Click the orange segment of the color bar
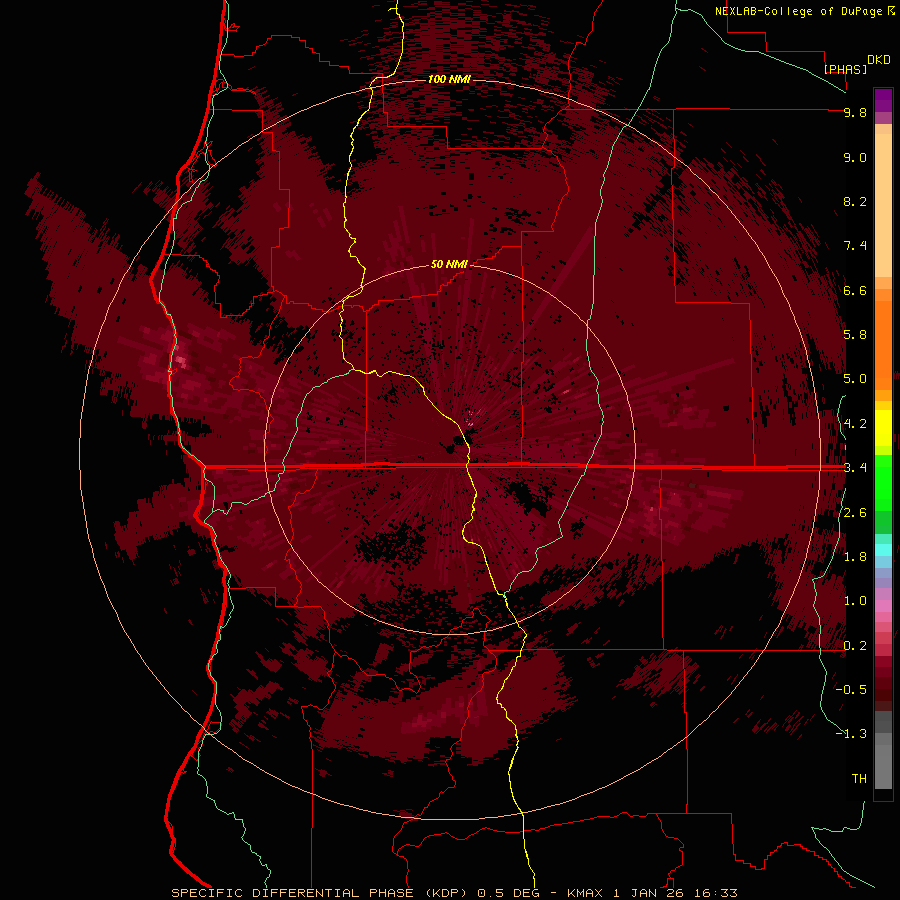Viewport: 900px width, 900px height. point(883,344)
